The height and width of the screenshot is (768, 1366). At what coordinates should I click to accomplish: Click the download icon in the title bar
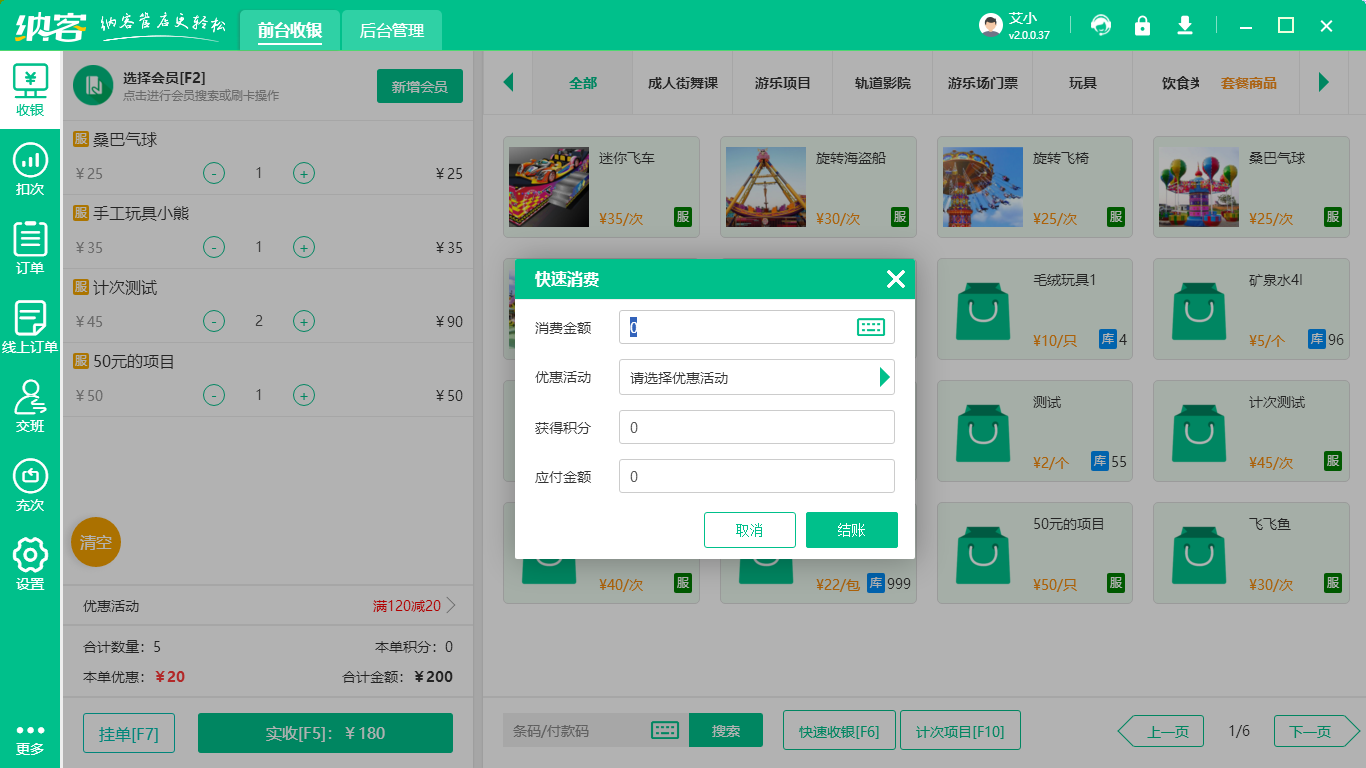pos(1184,25)
